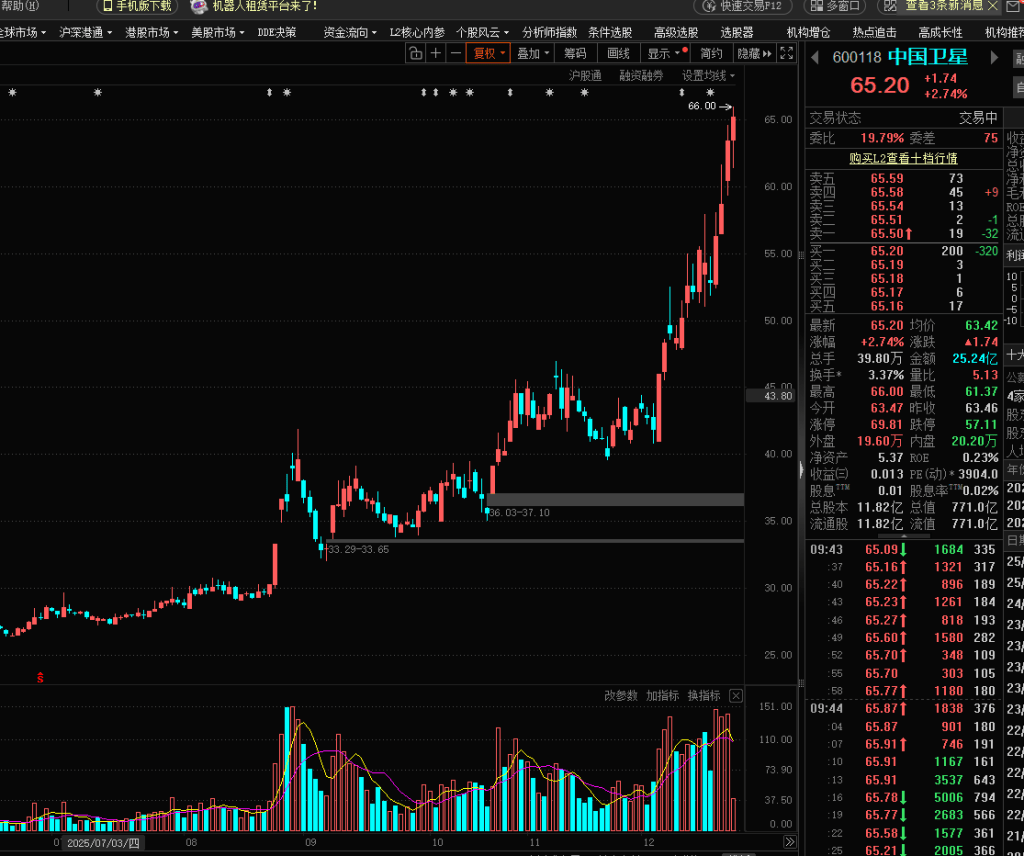Screen dimensions: 1024x856
Task: Click 购买L2查看十档行情 link
Action: 902,158
